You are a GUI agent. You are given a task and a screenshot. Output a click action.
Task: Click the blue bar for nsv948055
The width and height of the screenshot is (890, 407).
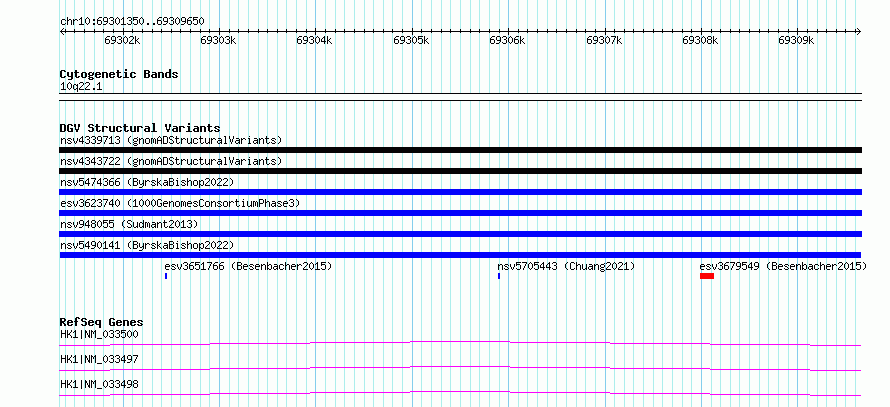(460, 234)
